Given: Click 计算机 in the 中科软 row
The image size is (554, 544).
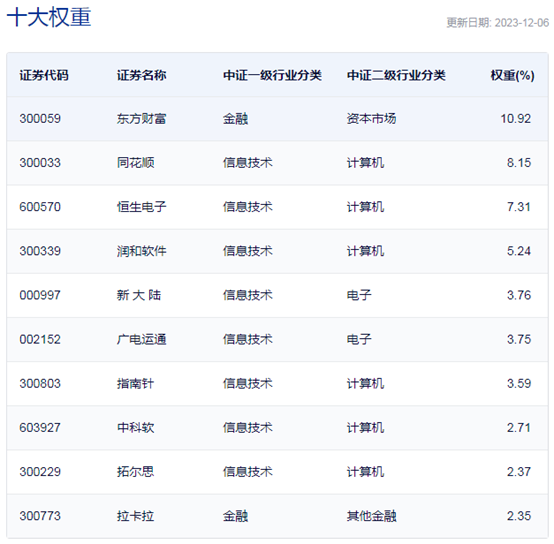Looking at the screenshot, I should point(365,428).
